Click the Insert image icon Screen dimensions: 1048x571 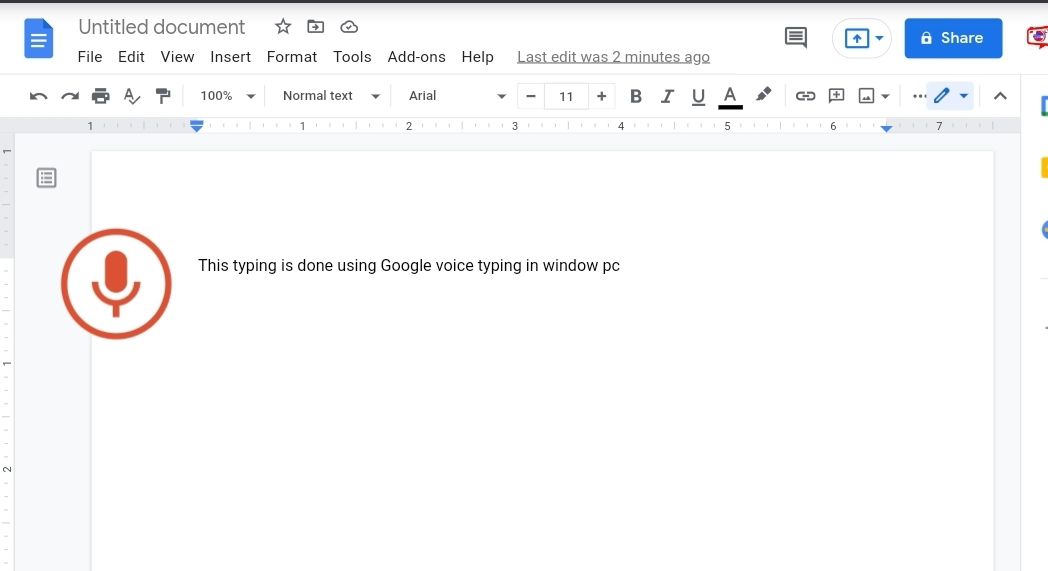click(x=866, y=96)
